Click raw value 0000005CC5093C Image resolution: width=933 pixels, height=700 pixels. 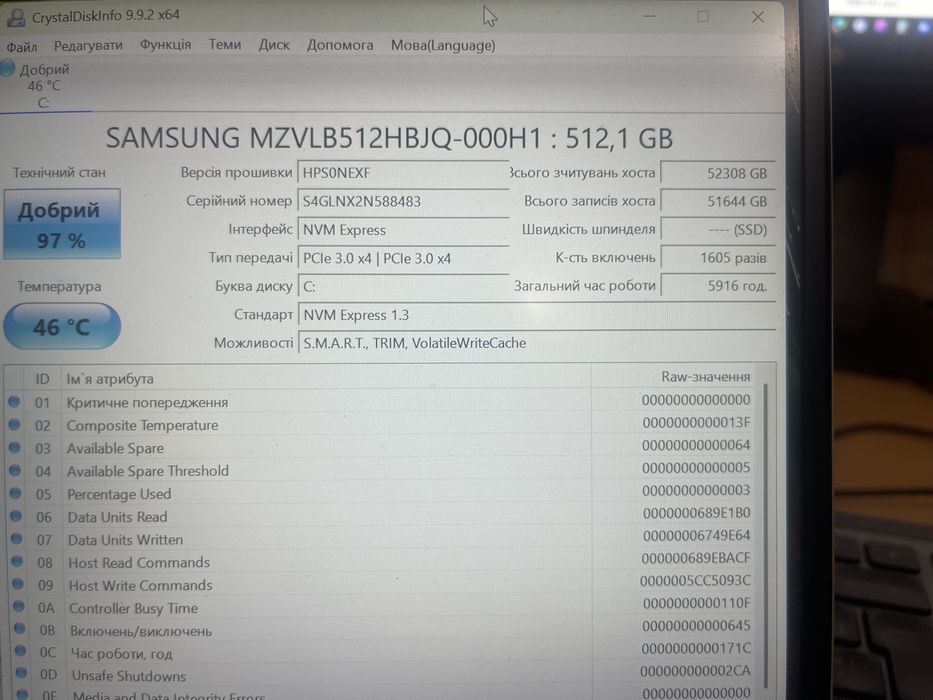[x=695, y=580]
